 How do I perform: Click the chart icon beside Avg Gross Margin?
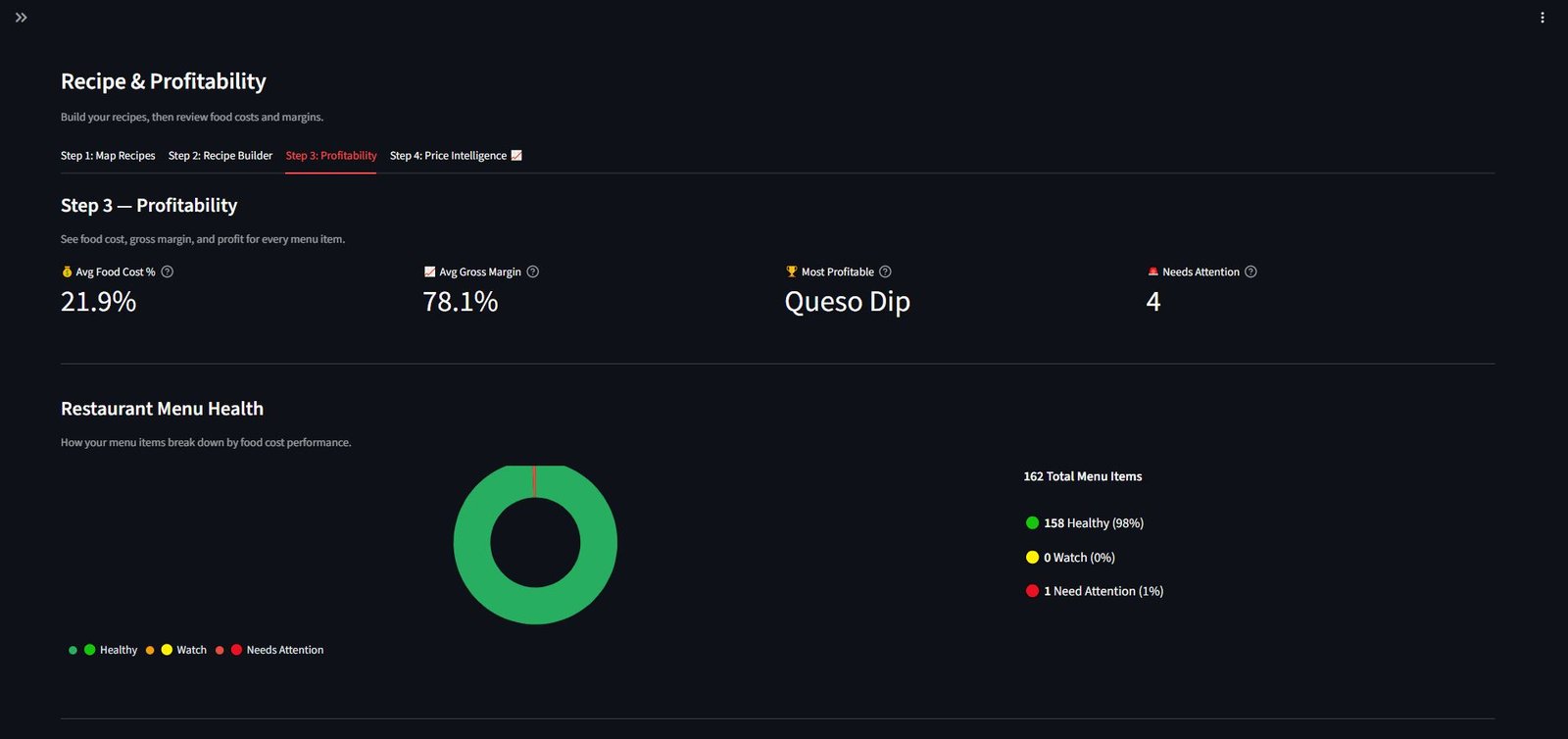[x=429, y=271]
